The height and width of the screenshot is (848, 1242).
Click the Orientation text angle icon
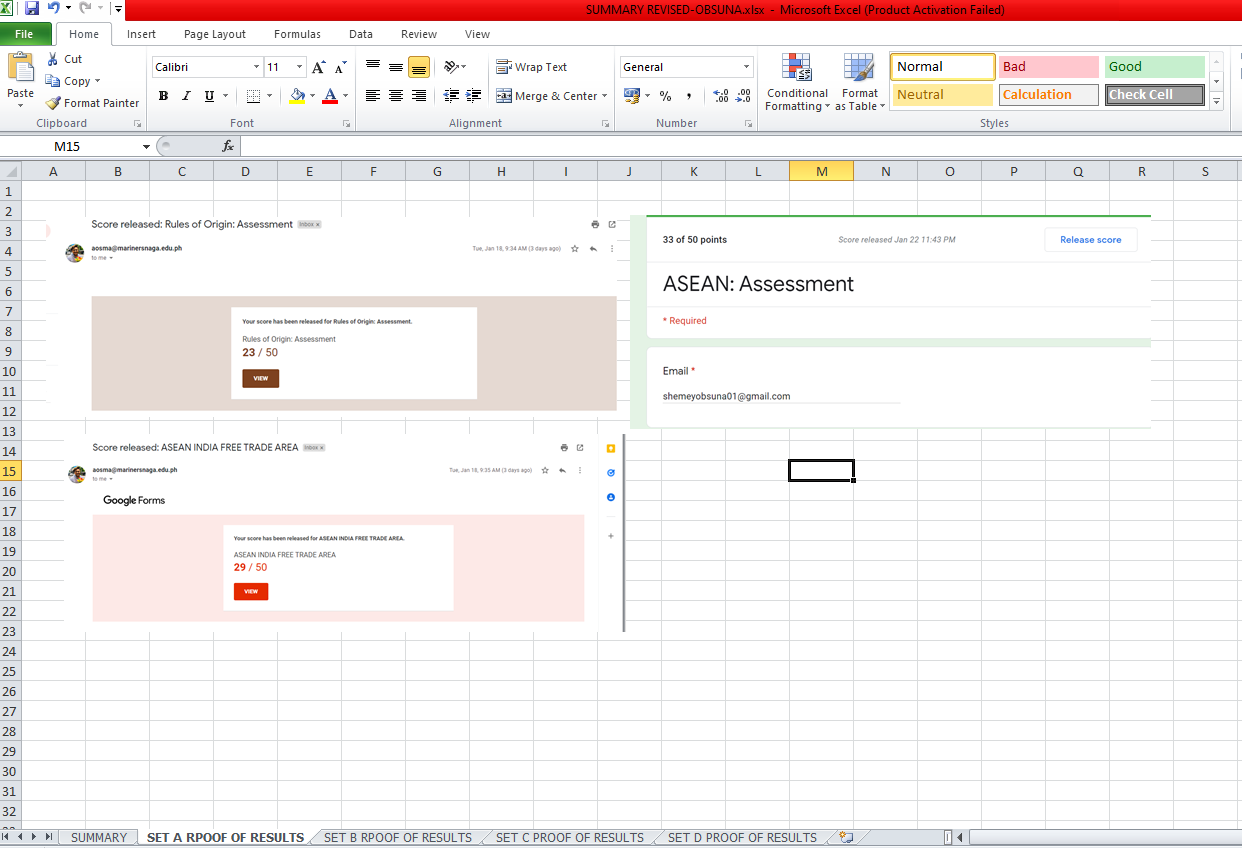coord(452,67)
